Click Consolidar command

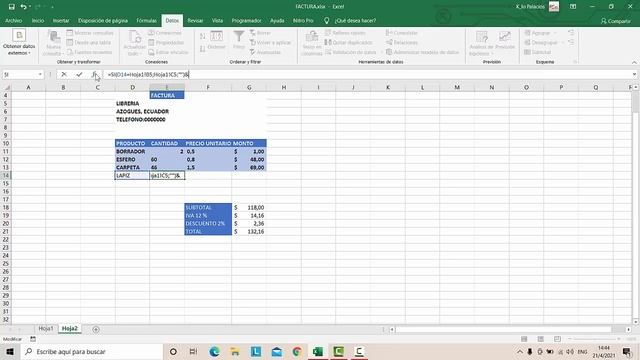pyautogui.click(x=402, y=33)
